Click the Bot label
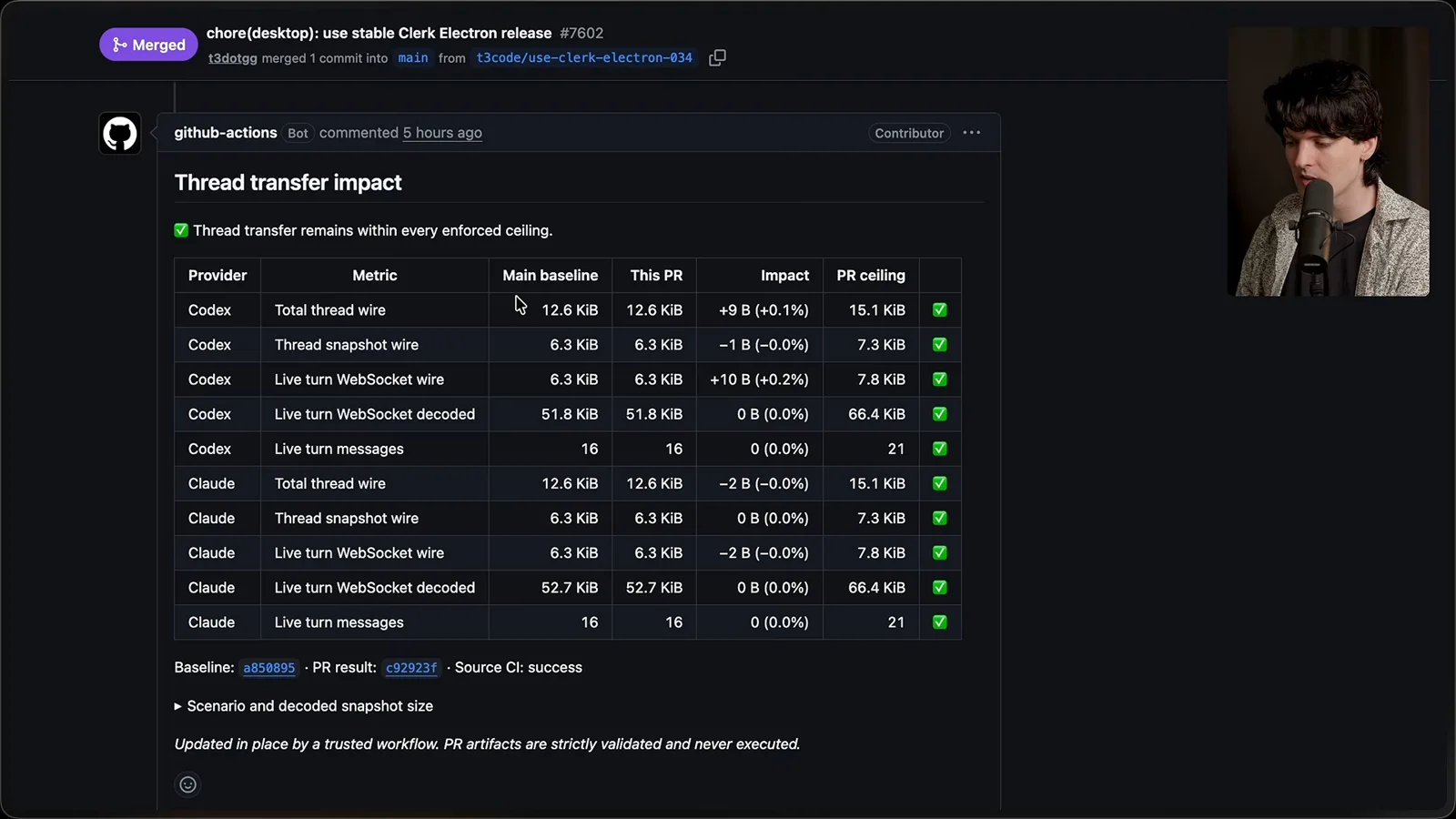The height and width of the screenshot is (819, 1456). (298, 133)
